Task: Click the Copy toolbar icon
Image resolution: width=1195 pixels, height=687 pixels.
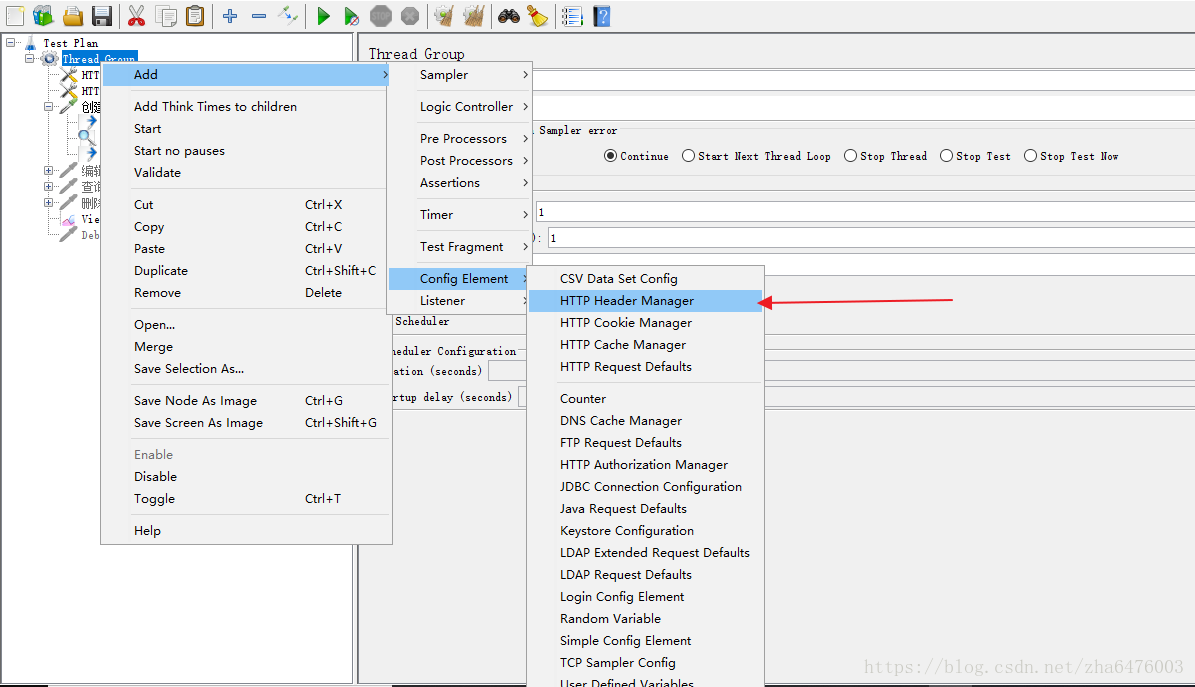Action: pyautogui.click(x=165, y=15)
